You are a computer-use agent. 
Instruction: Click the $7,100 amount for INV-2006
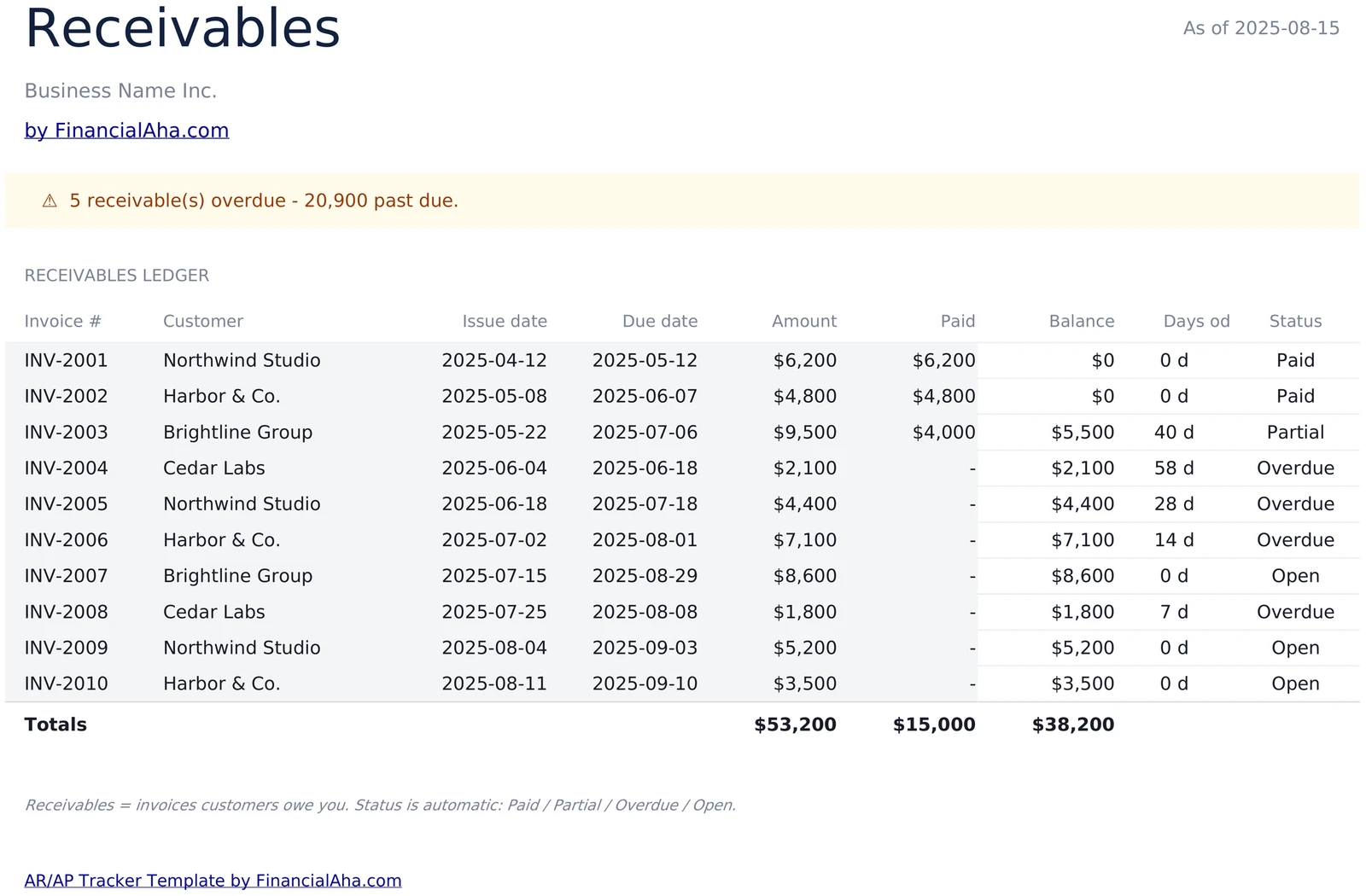point(805,540)
